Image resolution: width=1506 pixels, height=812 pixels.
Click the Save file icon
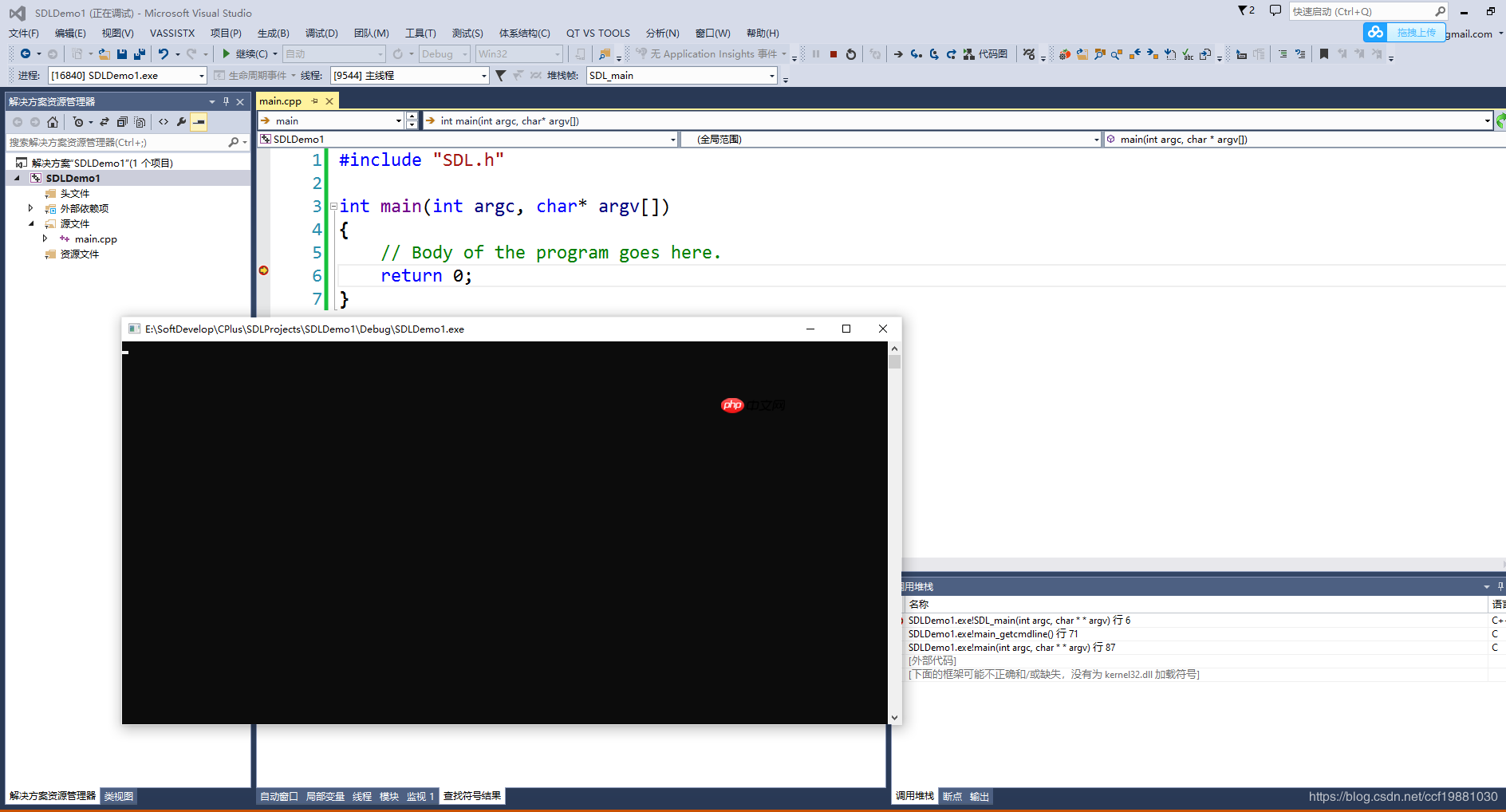[x=121, y=53]
